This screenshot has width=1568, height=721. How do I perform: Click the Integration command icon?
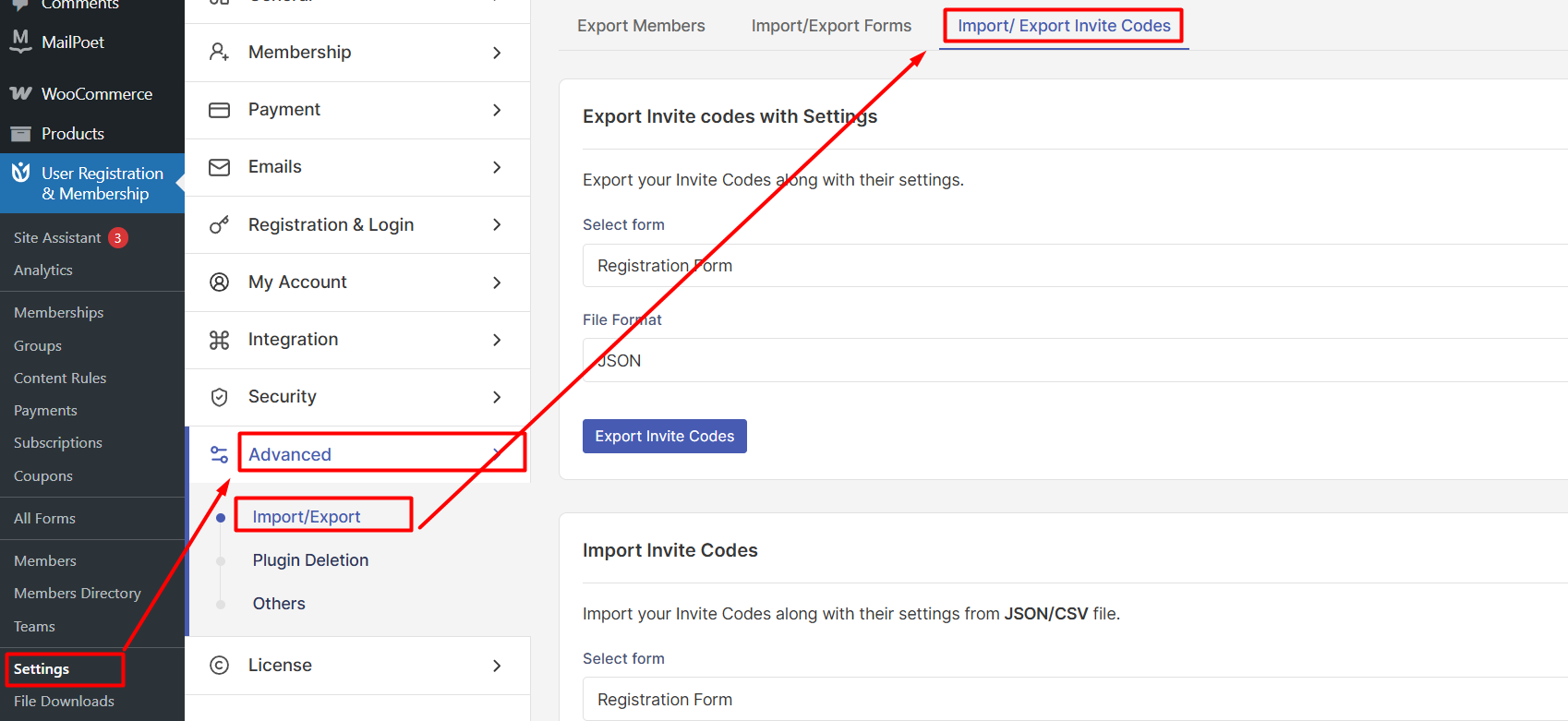219,340
